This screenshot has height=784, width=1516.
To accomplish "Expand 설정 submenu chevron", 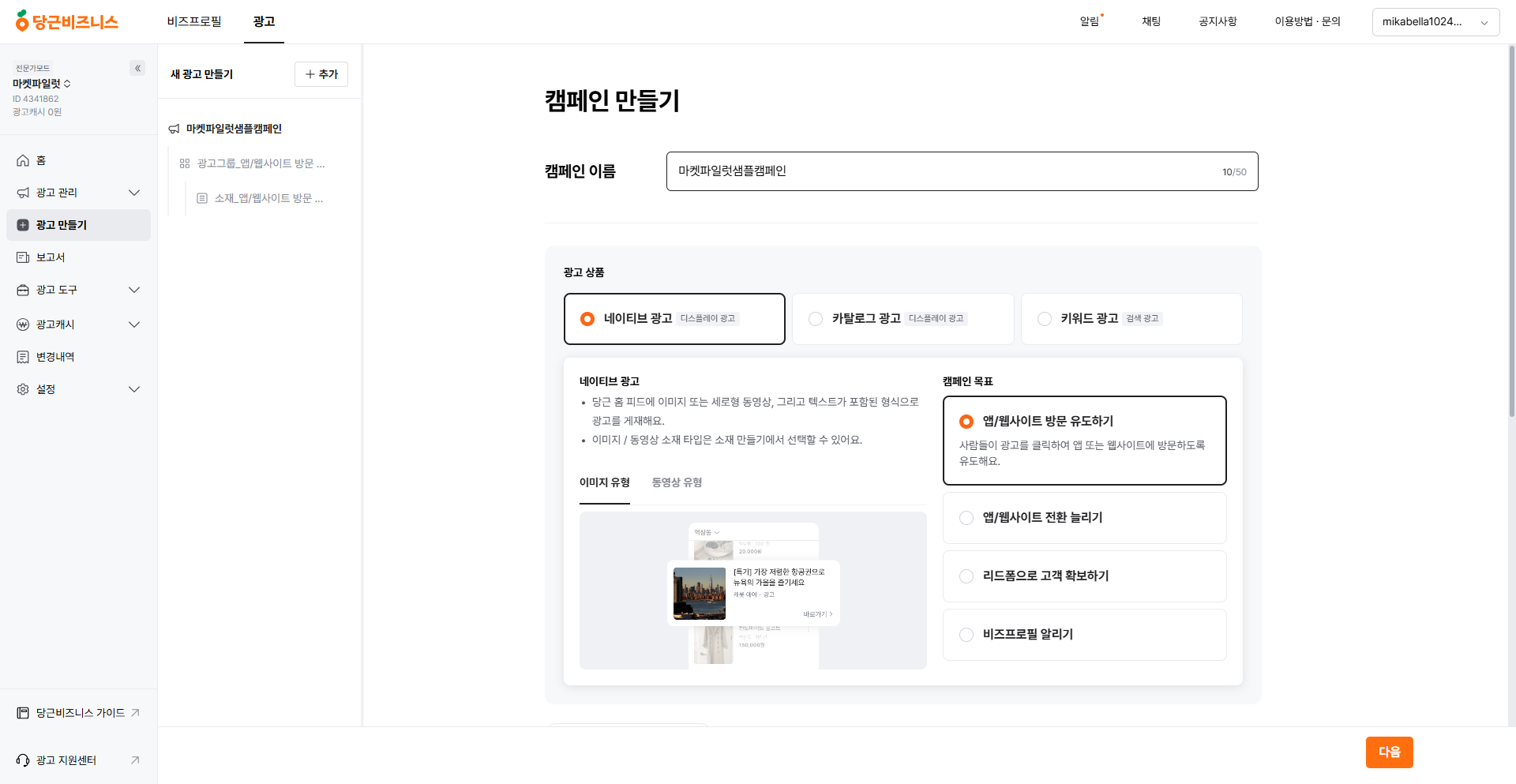I will (x=134, y=389).
